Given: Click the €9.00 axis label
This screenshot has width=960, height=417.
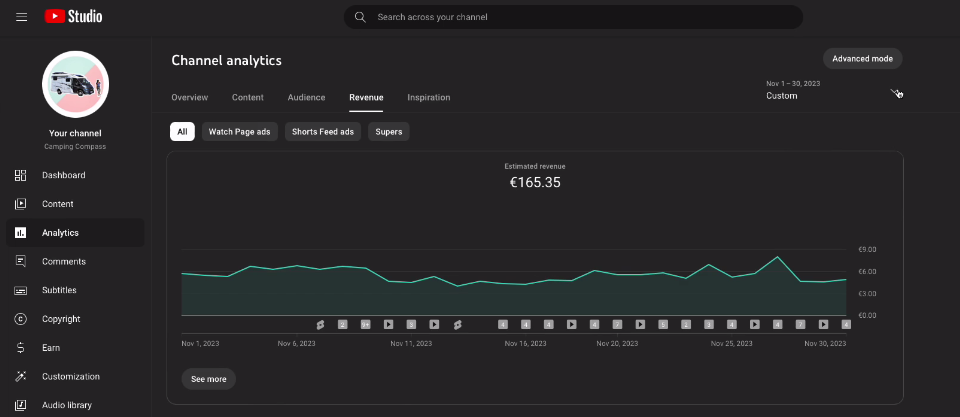Looking at the screenshot, I should 867,250.
